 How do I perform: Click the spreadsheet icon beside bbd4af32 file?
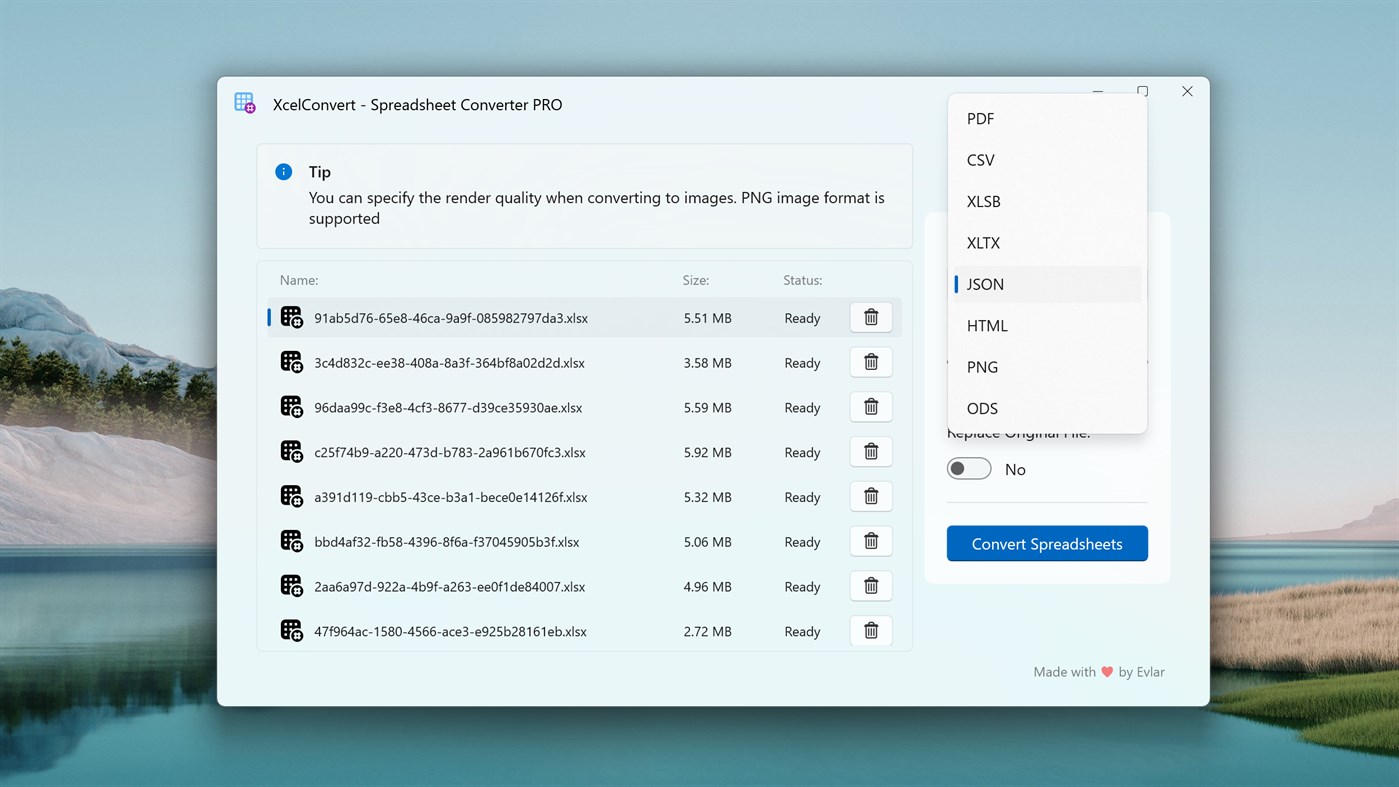291,541
